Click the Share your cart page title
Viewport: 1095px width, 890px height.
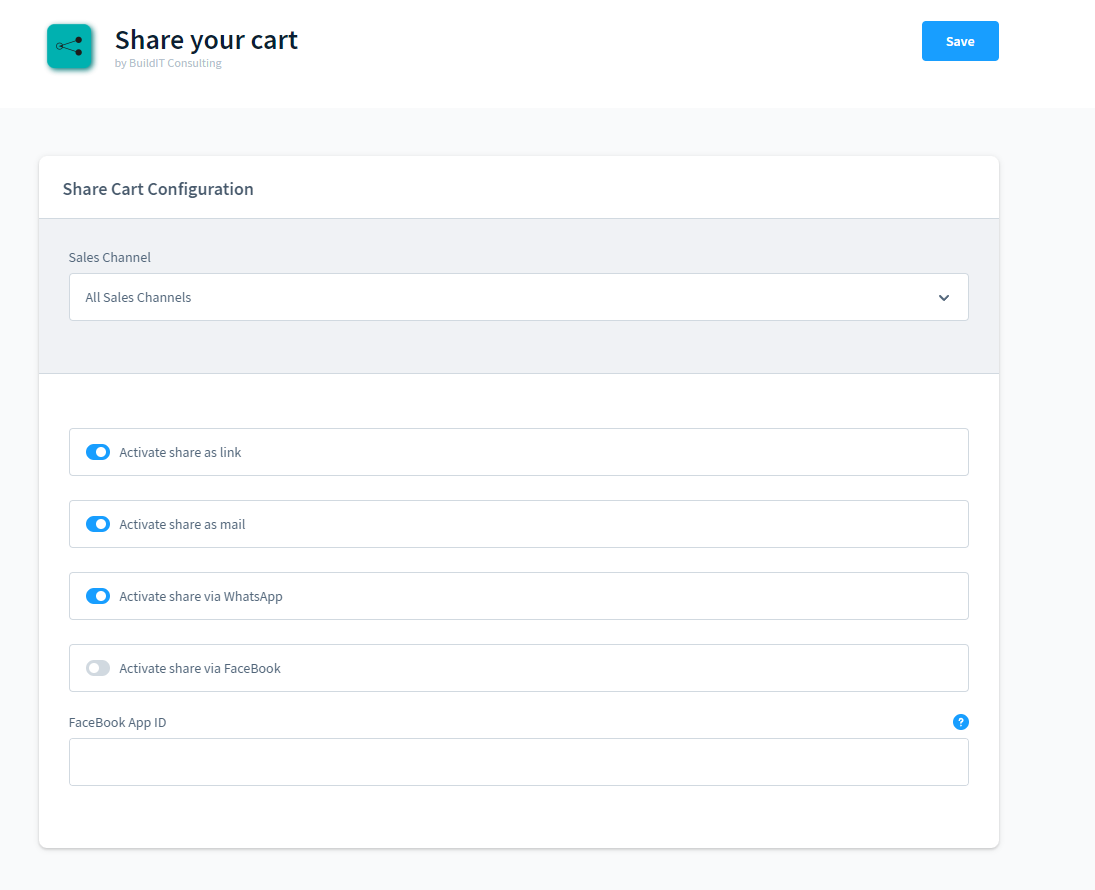(x=206, y=40)
